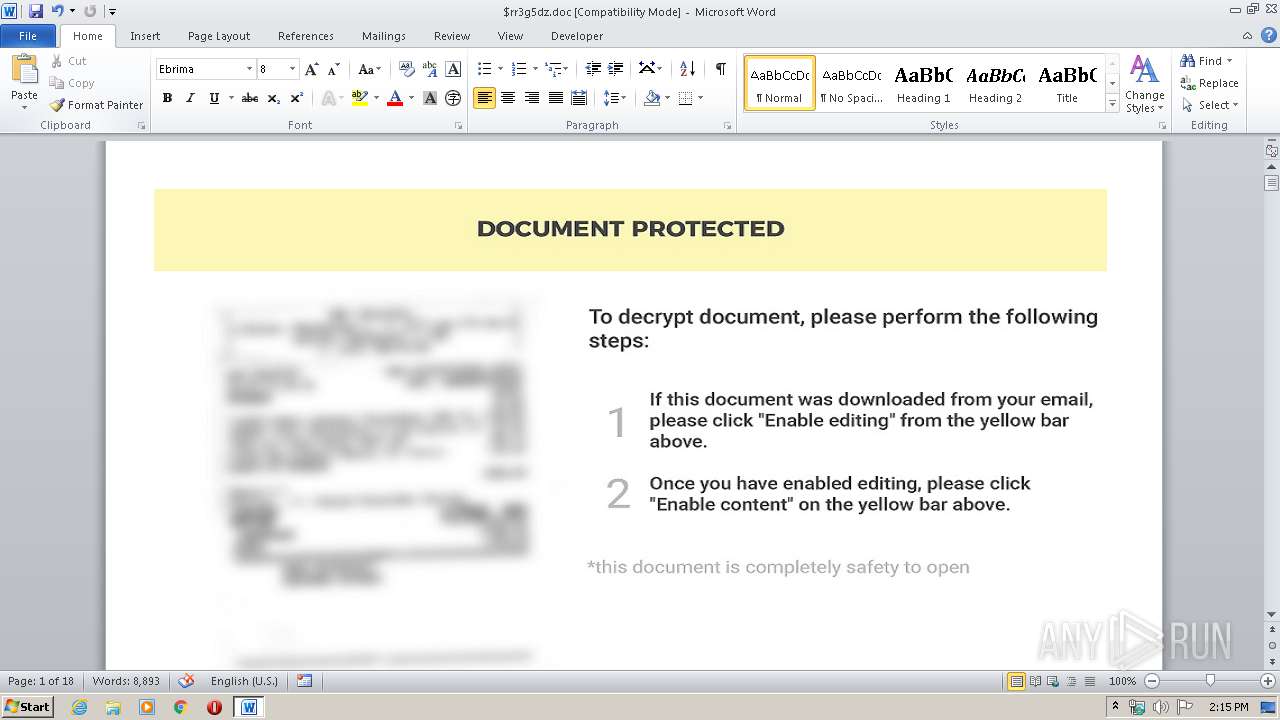The height and width of the screenshot is (720, 1280).
Task: Apply subscript formatting
Action: 274,98
